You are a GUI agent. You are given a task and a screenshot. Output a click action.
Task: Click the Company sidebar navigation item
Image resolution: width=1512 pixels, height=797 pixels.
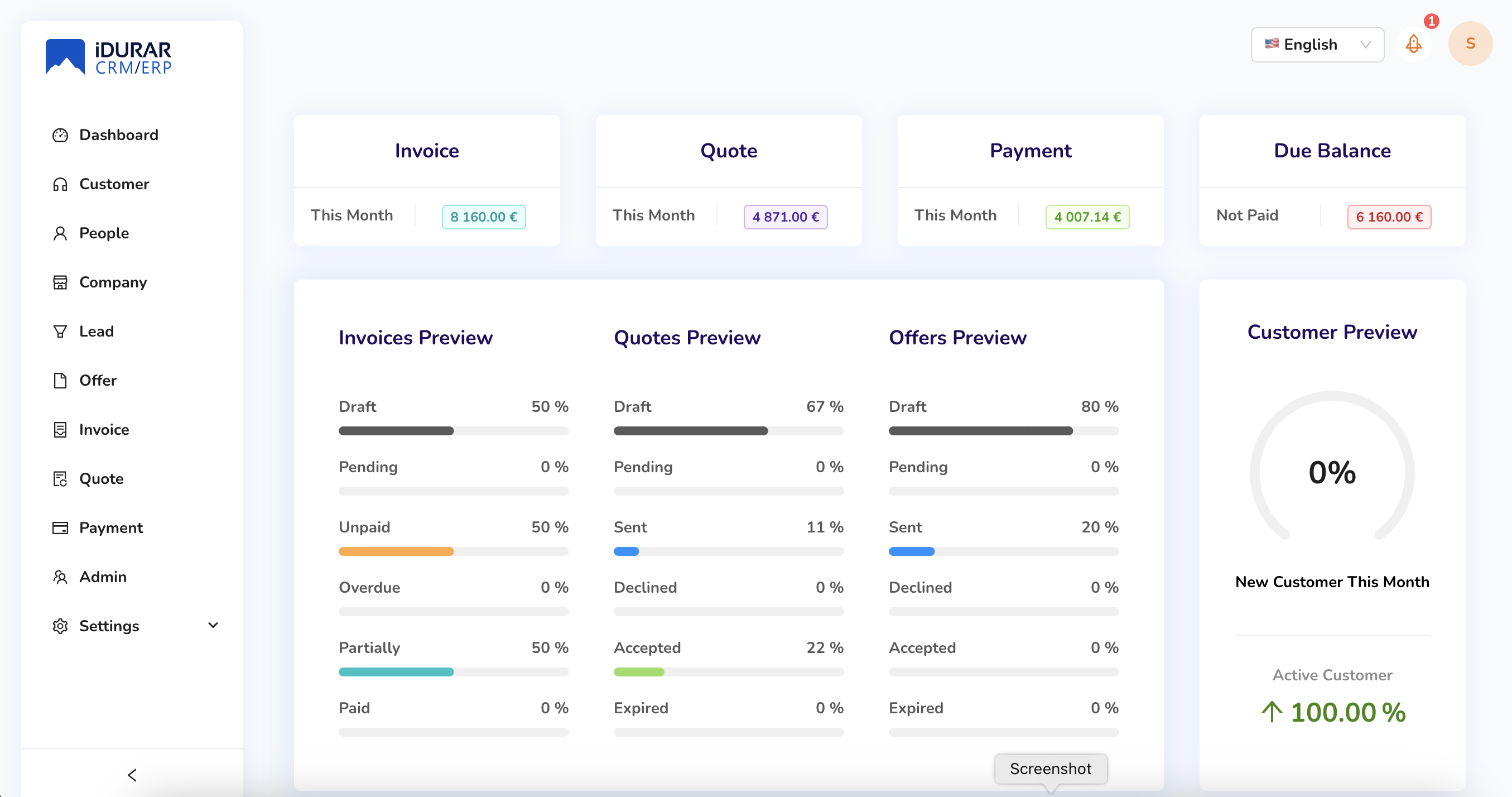point(113,282)
